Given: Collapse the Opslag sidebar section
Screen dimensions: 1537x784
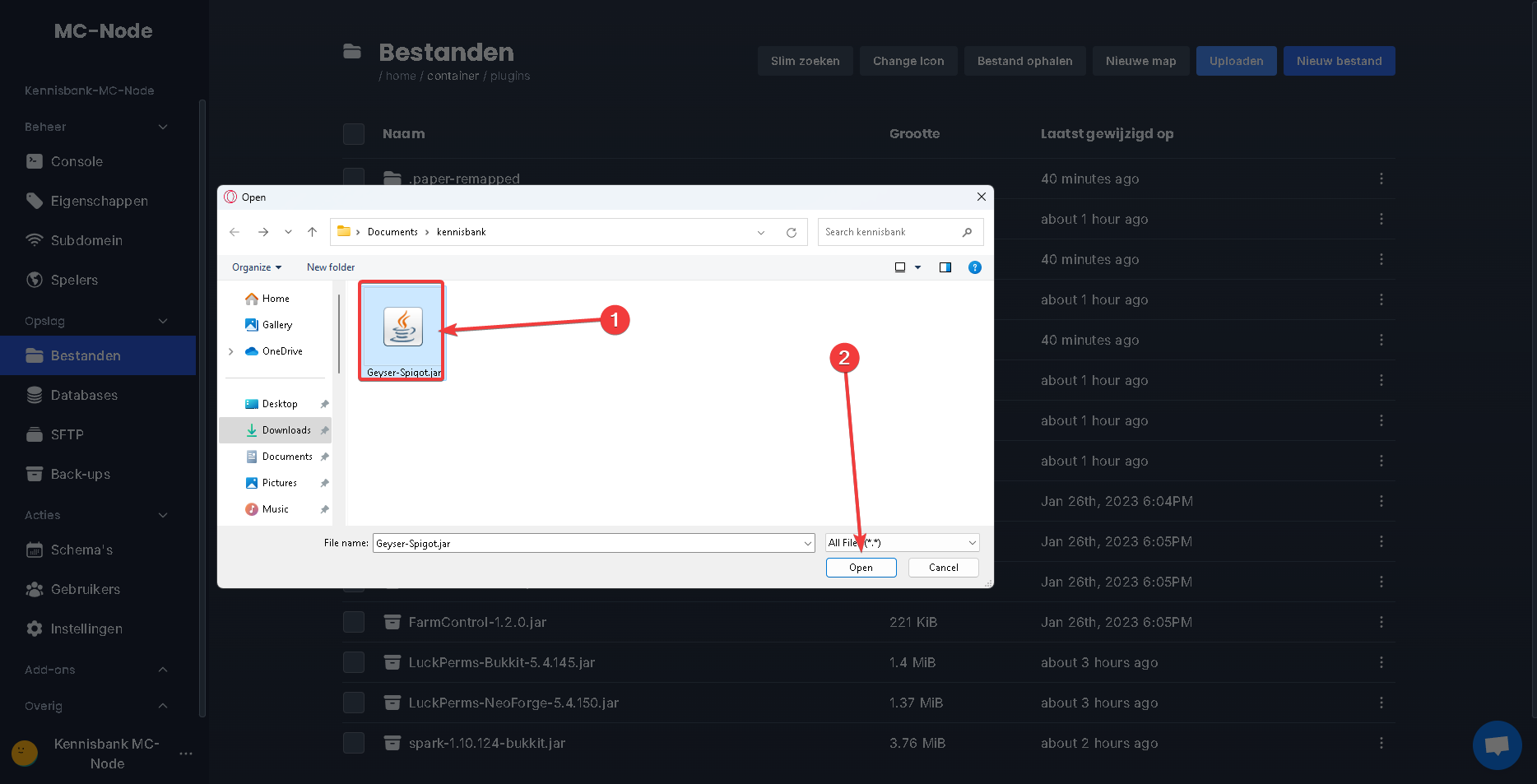Looking at the screenshot, I should pyautogui.click(x=163, y=321).
